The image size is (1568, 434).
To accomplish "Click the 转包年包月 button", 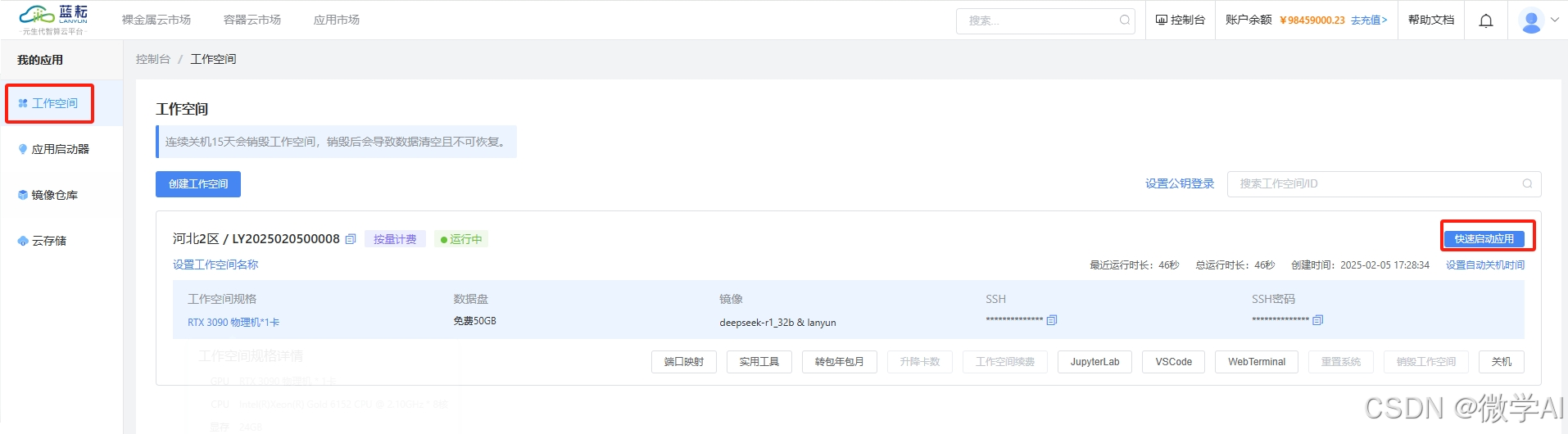I will tap(840, 362).
